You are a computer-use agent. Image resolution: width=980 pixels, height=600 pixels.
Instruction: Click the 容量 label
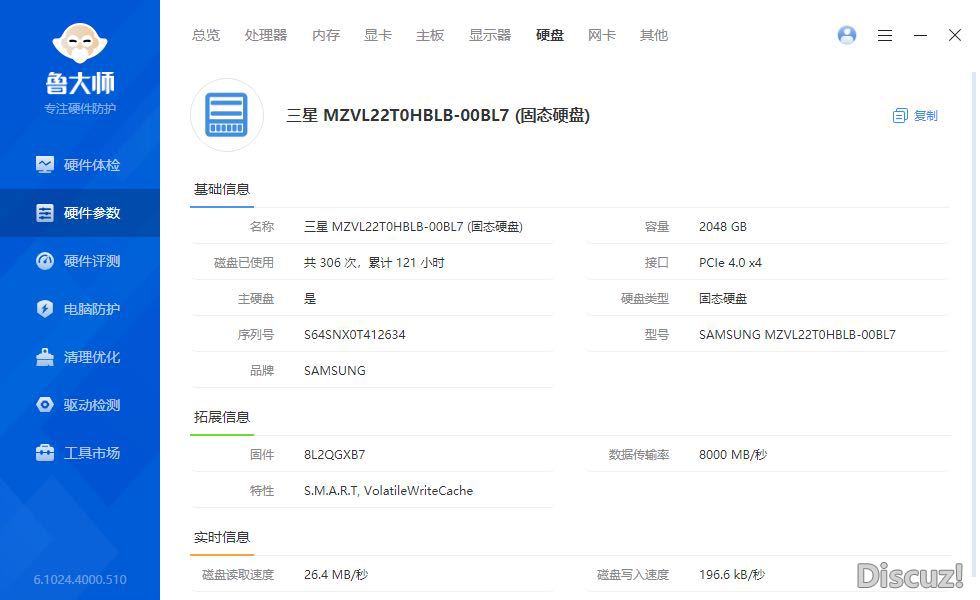click(x=657, y=226)
